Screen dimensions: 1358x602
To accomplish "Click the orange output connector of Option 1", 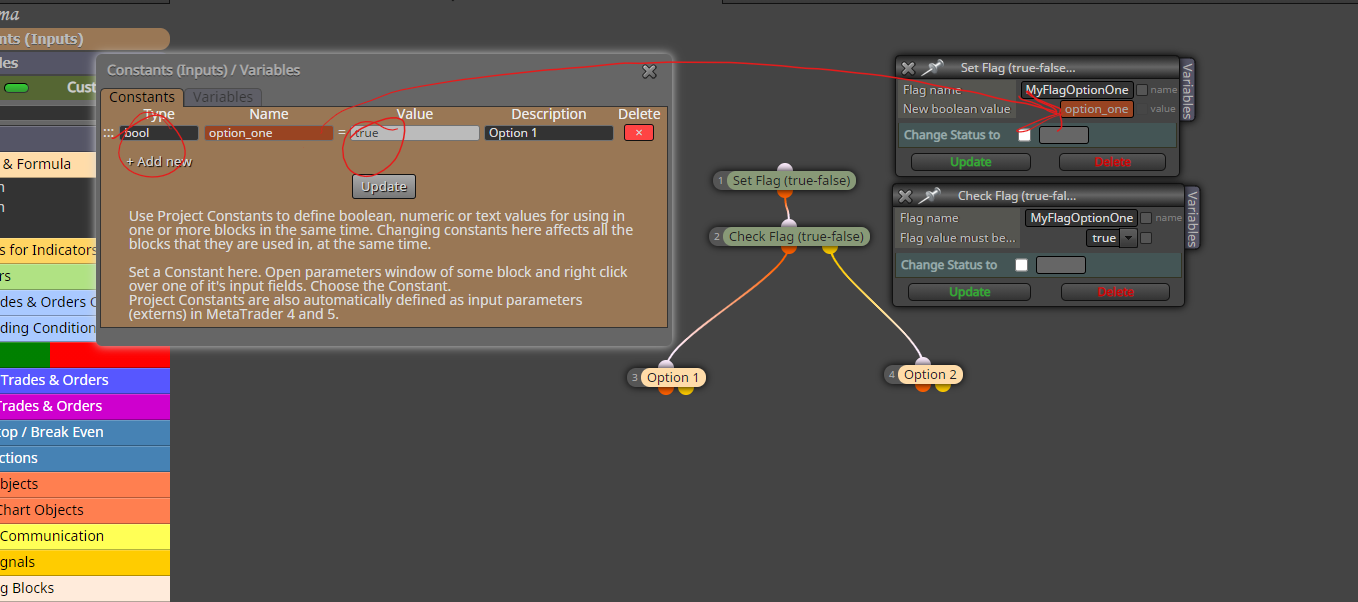I will (x=666, y=389).
